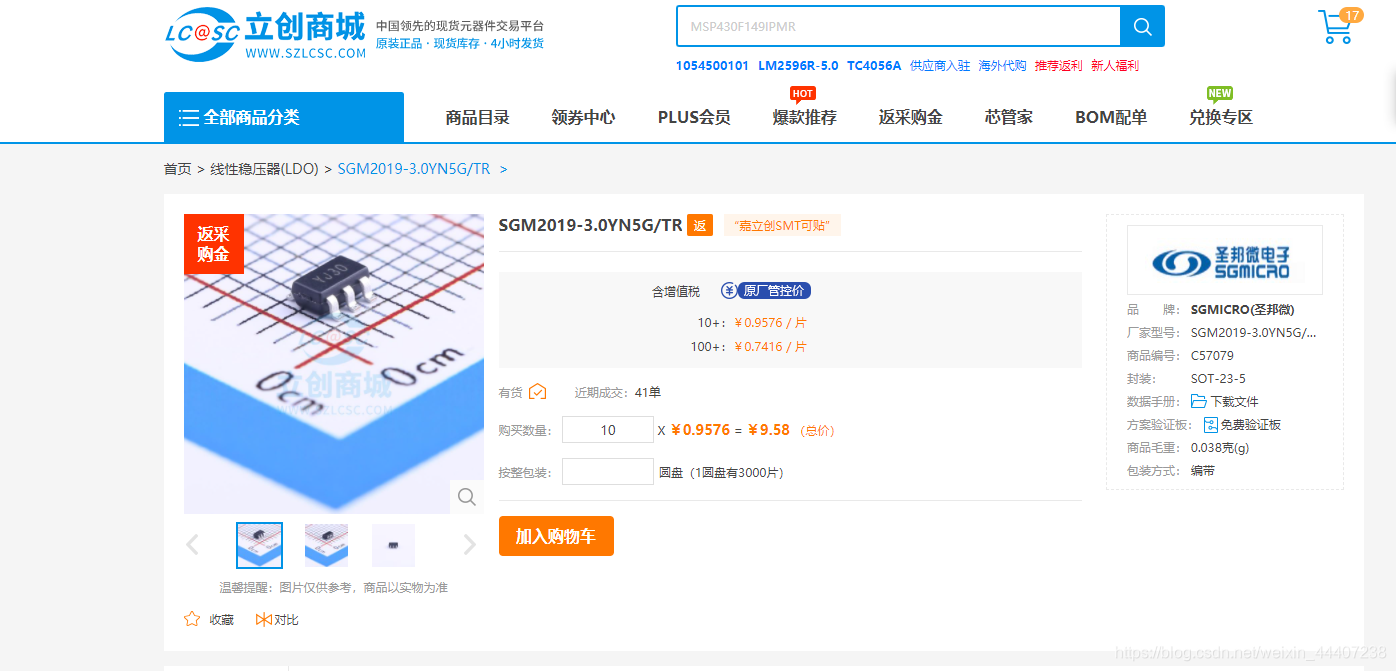
Task: Click the 下载文件 folder icon
Action: [1198, 401]
